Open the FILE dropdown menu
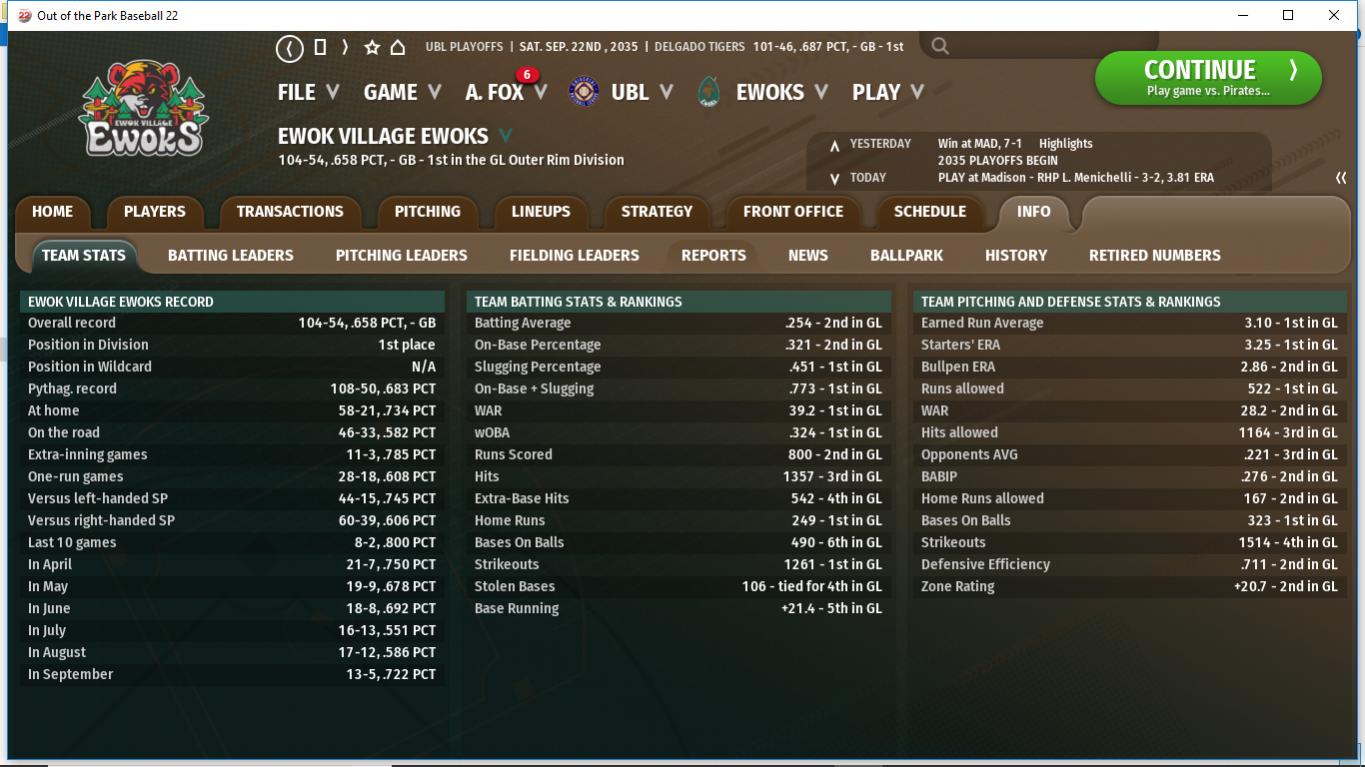The width and height of the screenshot is (1365, 767). point(308,92)
